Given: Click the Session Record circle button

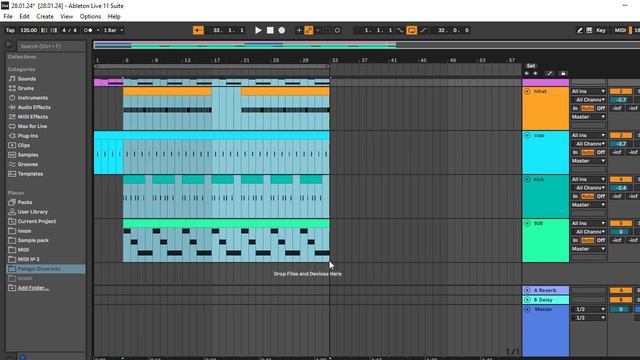Looking at the screenshot, I should point(337,30).
